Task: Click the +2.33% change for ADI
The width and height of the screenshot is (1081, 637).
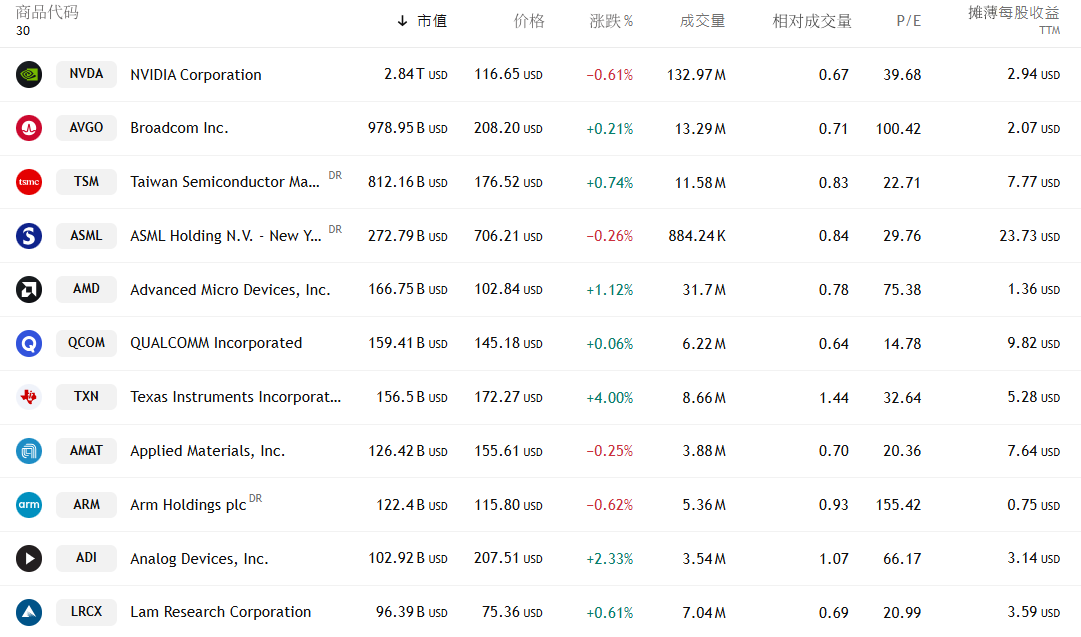Action: [609, 559]
